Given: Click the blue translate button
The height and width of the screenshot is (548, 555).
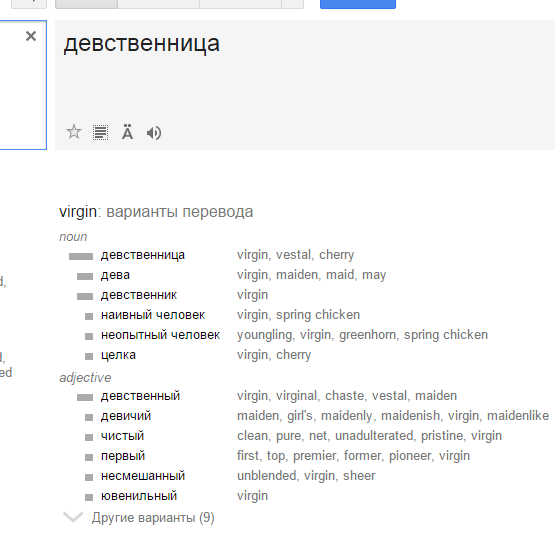Looking at the screenshot, I should tap(358, 4).
